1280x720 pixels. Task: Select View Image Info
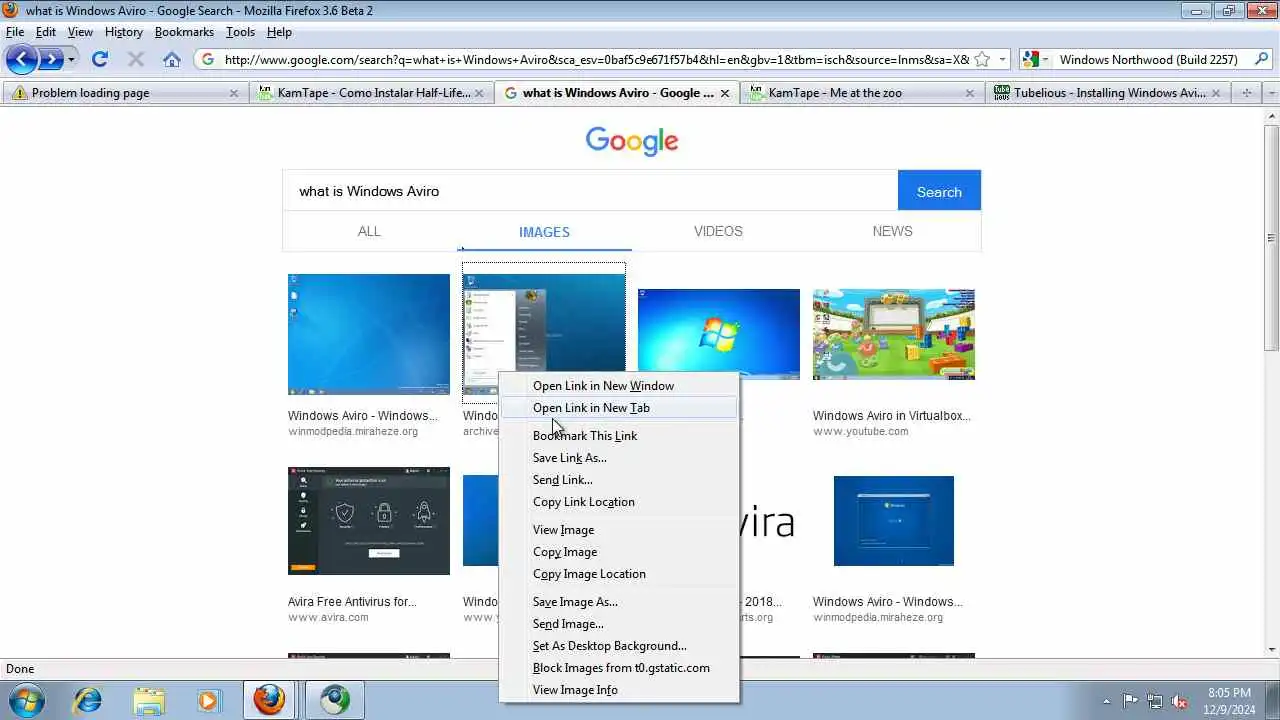tap(618, 690)
